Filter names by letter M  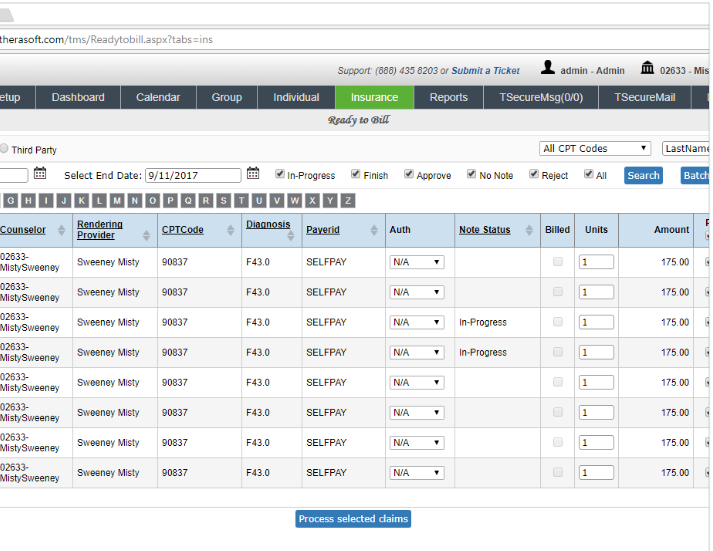(x=117, y=200)
